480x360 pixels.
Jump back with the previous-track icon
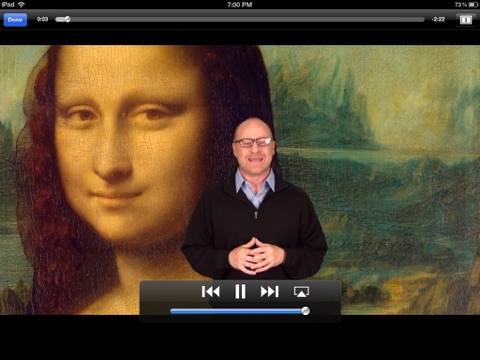coord(211,292)
